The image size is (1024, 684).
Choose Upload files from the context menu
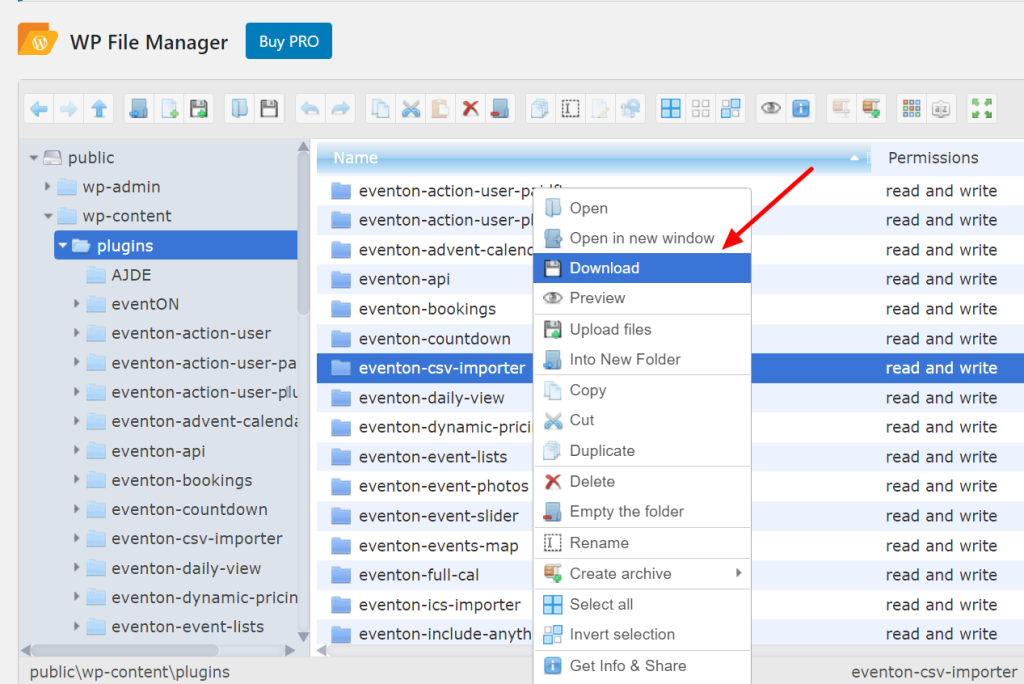click(642, 329)
